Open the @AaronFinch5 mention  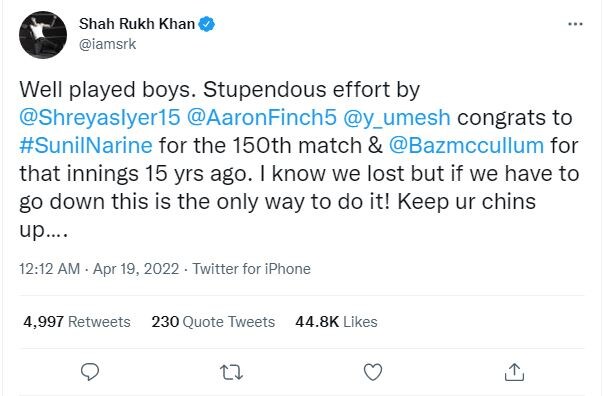click(x=262, y=117)
